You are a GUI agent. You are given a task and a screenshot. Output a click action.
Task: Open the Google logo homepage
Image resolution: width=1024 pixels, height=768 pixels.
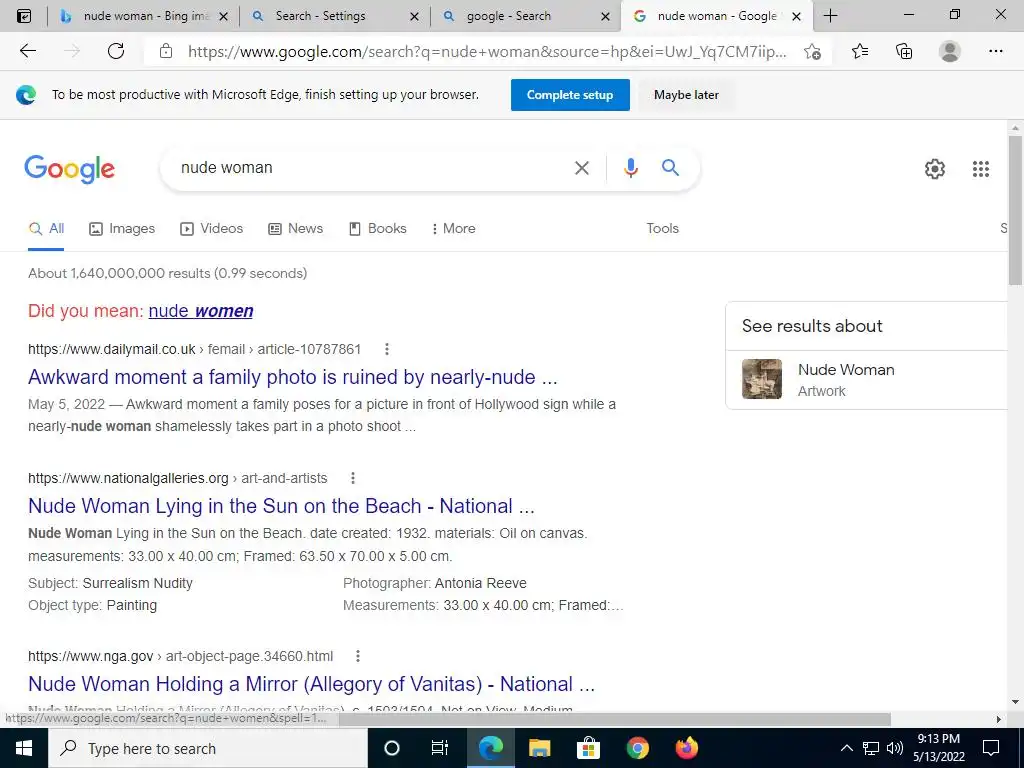[69, 169]
